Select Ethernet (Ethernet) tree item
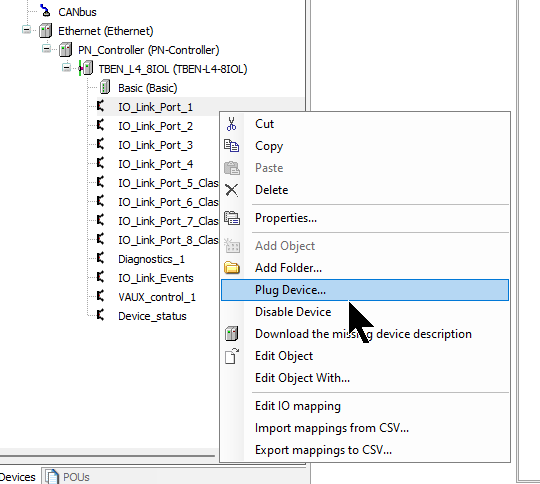This screenshot has height=484, width=540. click(x=106, y=31)
